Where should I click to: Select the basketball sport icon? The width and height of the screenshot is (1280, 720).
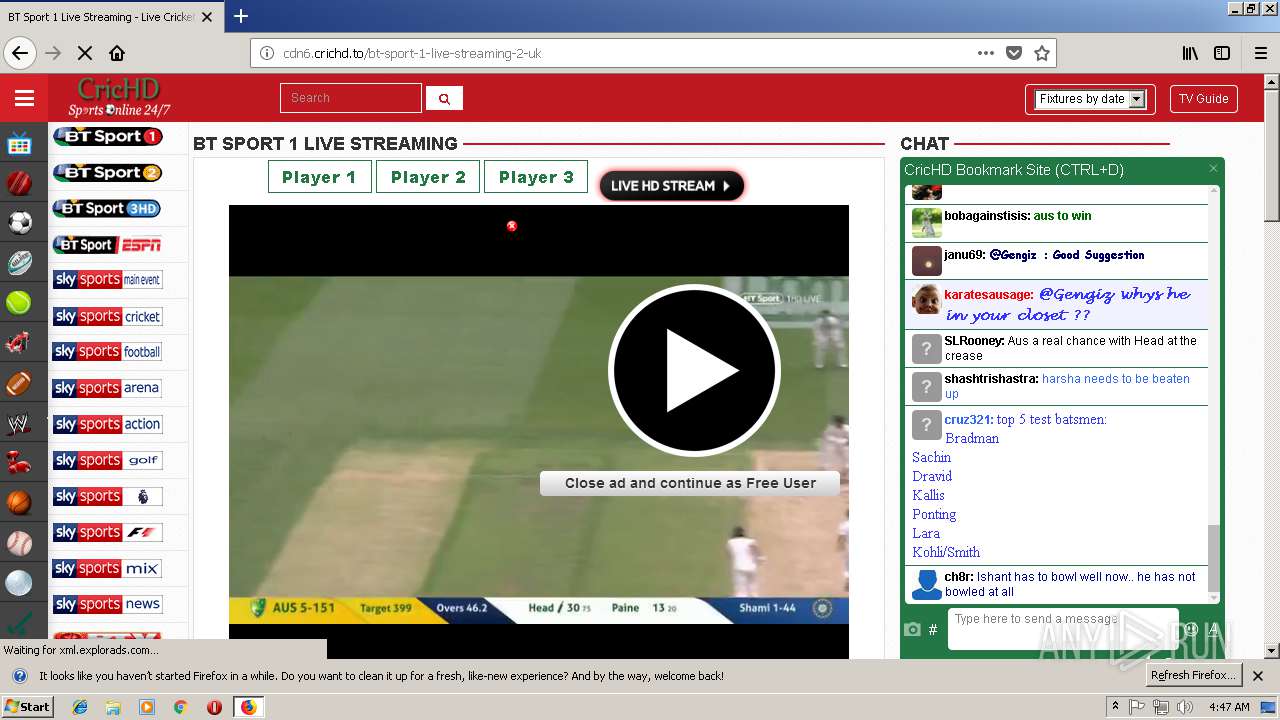(x=19, y=503)
